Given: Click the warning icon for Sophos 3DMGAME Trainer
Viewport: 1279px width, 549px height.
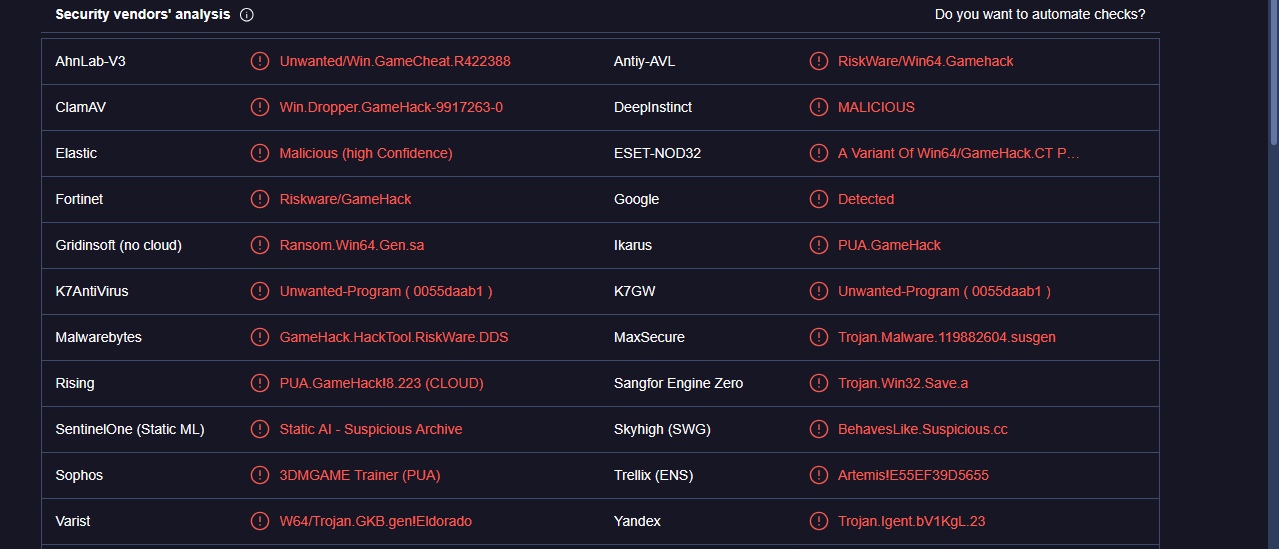Looking at the screenshot, I should (x=260, y=475).
